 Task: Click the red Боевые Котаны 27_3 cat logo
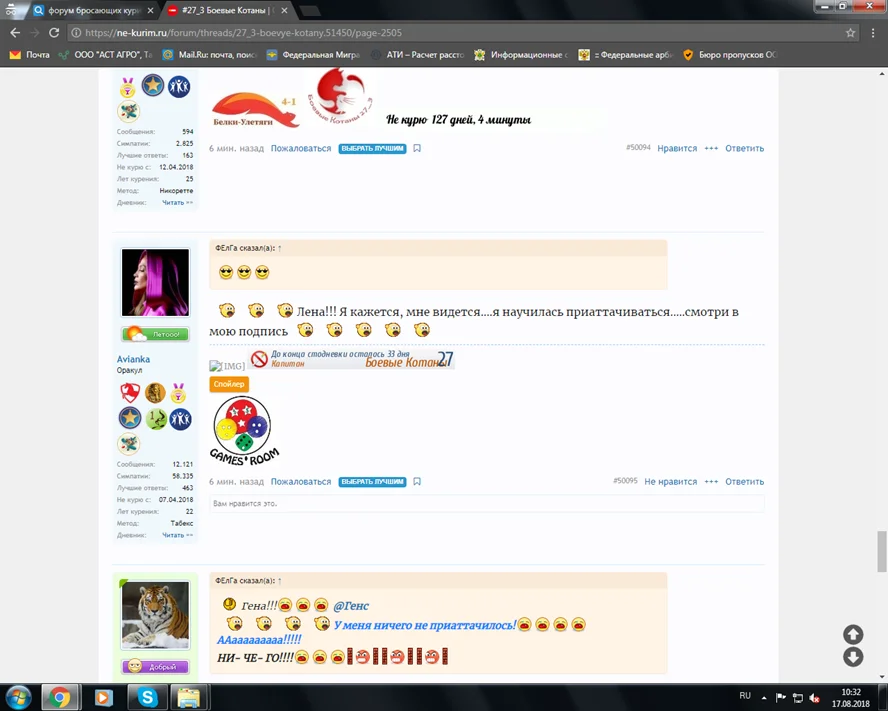341,96
